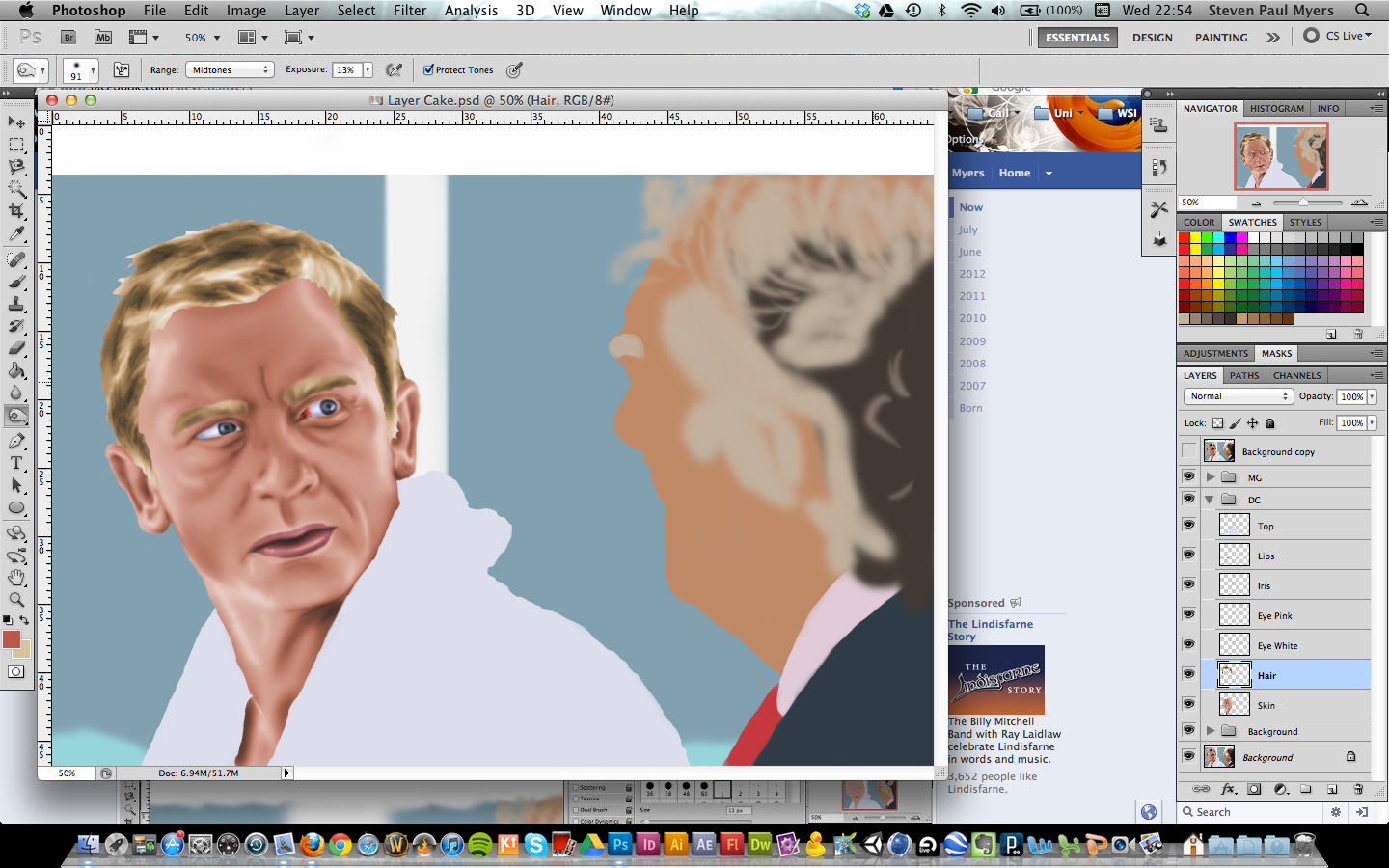Select the History Brush tool
This screenshot has height=868, width=1389.
click(16, 326)
